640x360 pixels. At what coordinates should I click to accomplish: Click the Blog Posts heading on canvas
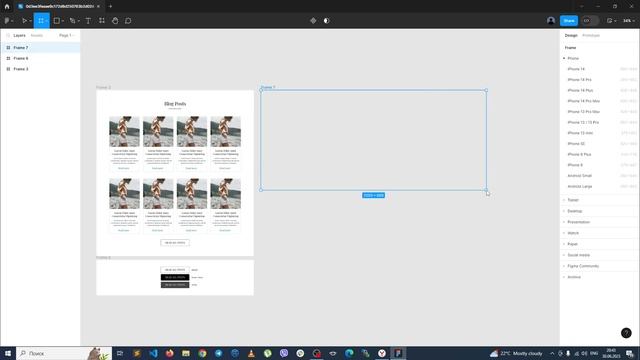[175, 104]
